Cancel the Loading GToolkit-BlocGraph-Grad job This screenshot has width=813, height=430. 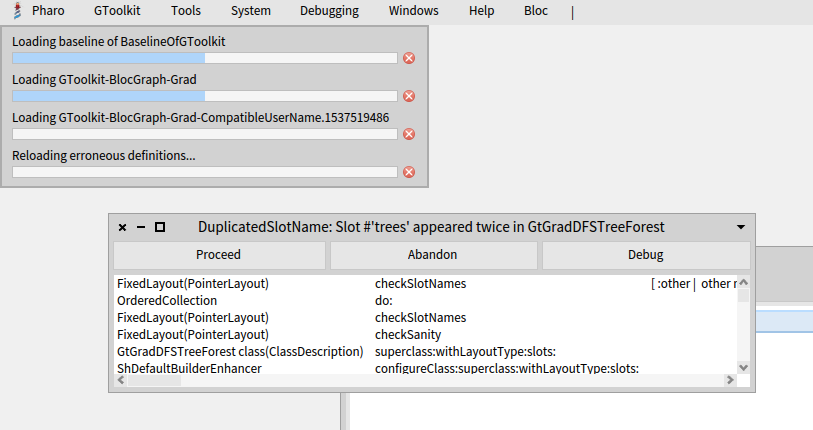409,96
